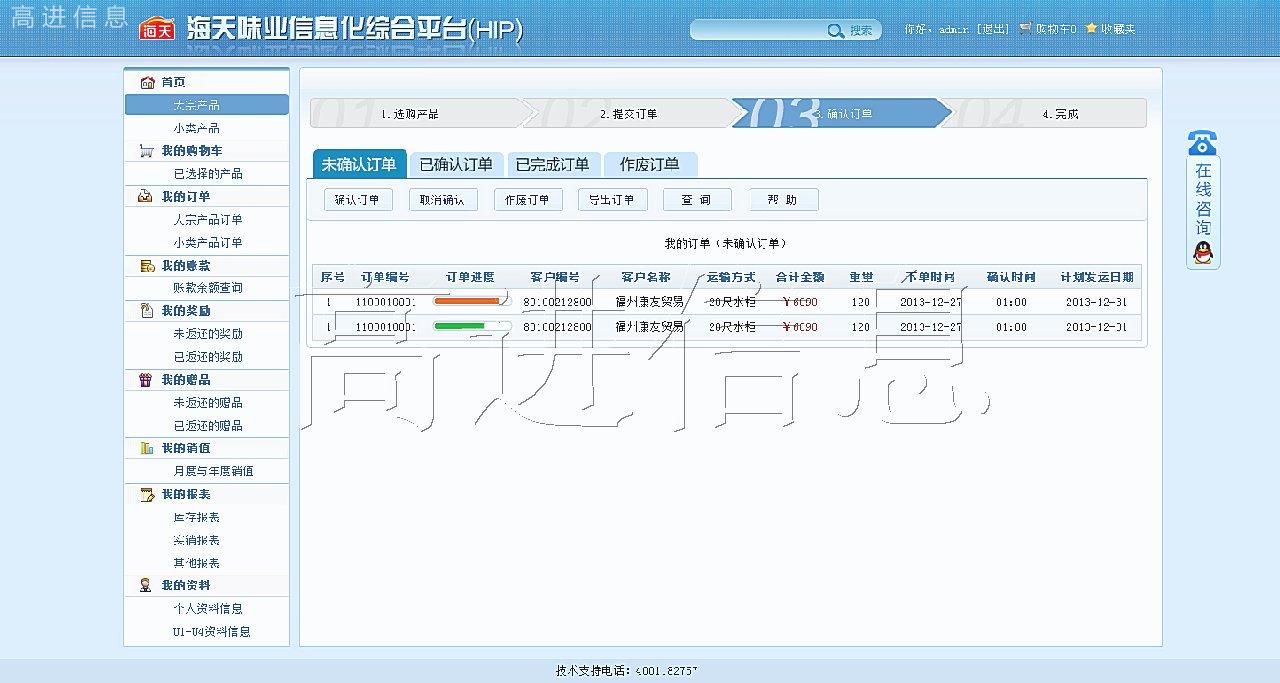Image resolution: width=1280 pixels, height=683 pixels.
Task: Click the 首页 home icon in sidebar
Action: pyautogui.click(x=147, y=82)
